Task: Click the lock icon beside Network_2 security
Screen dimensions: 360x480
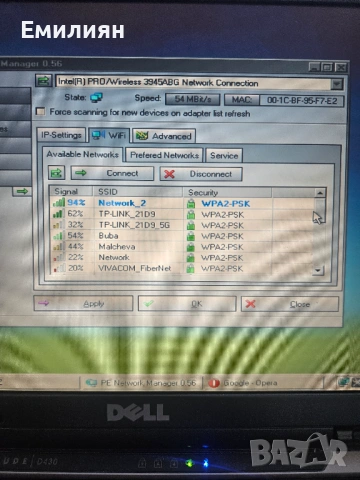Action: click(x=191, y=204)
